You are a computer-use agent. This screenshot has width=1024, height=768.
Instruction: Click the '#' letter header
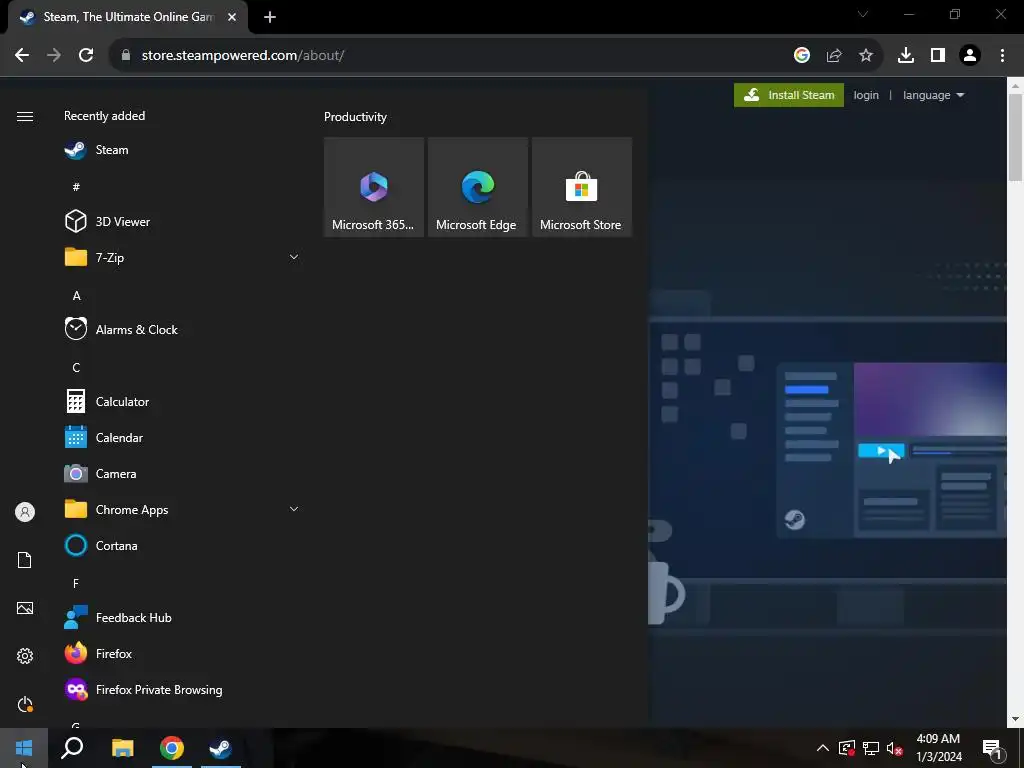tap(76, 187)
